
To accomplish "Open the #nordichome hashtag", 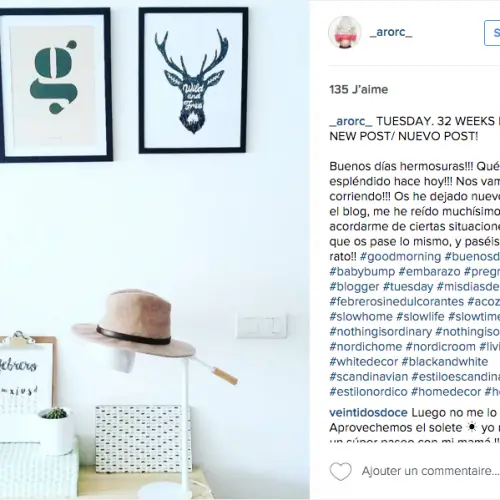I will (x=366, y=346).
